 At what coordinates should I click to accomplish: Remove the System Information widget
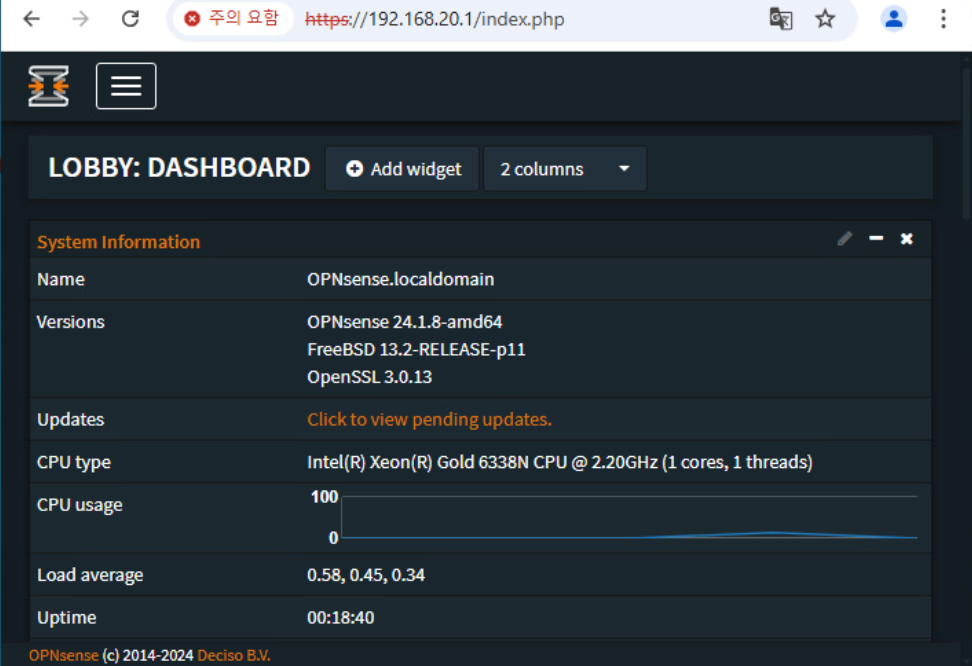pyautogui.click(x=906, y=239)
